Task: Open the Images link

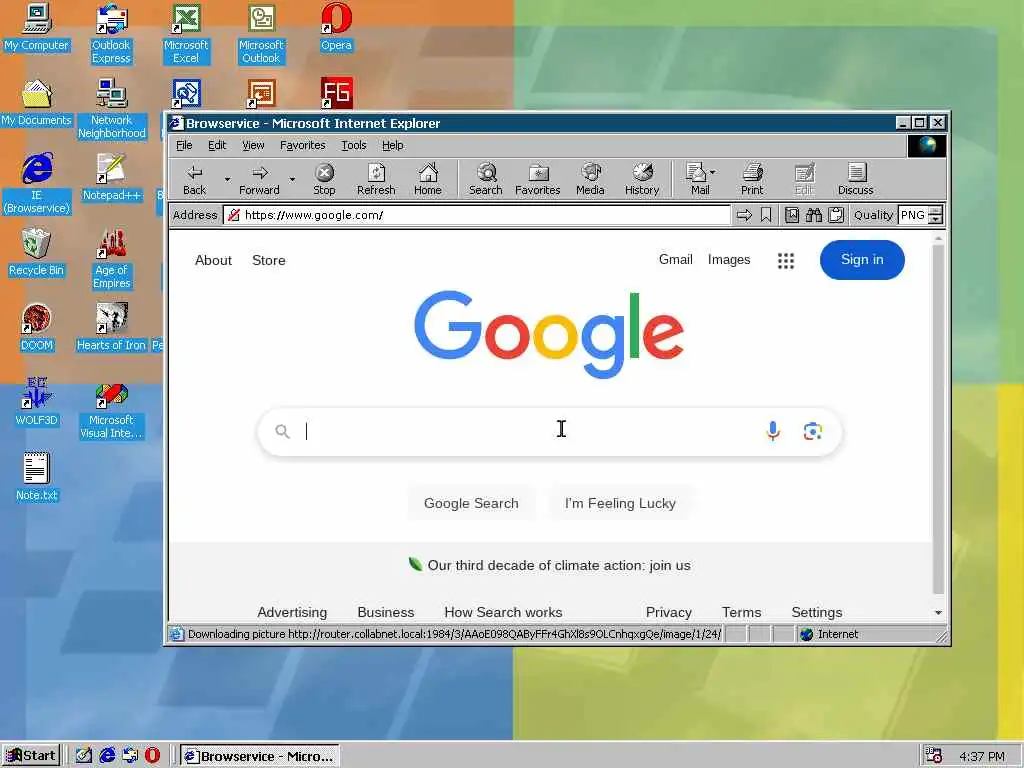Action: tap(729, 260)
